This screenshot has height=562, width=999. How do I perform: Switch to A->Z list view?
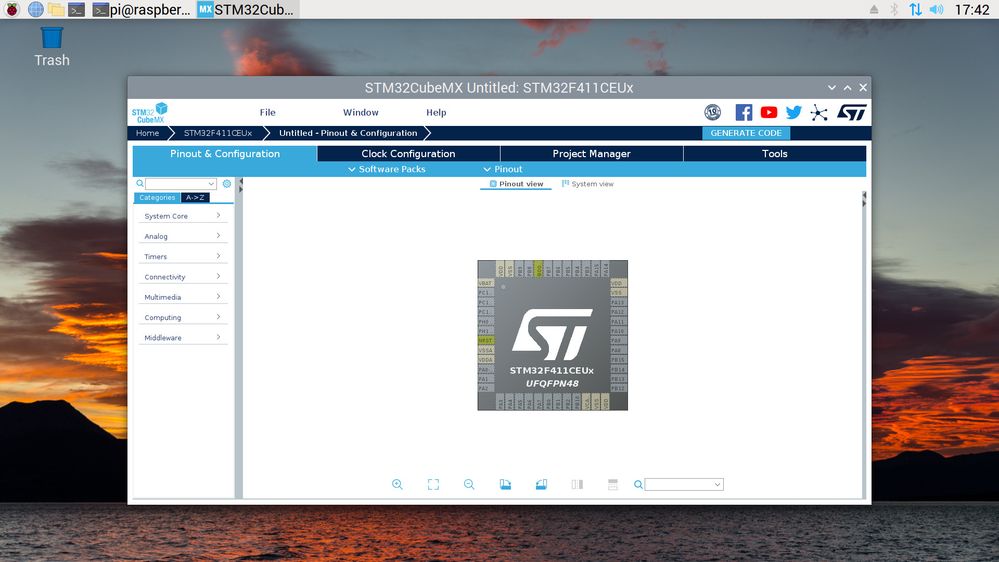195,198
